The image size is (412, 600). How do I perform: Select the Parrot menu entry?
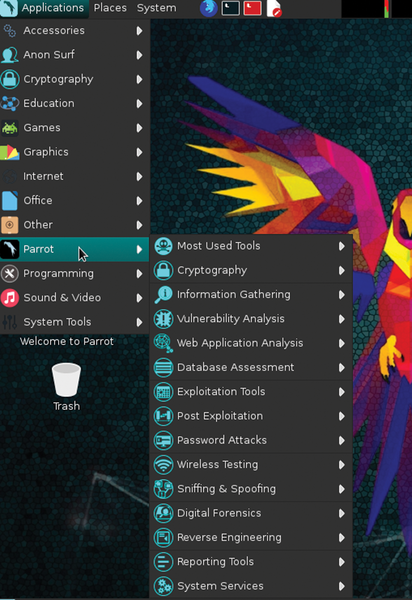coord(74,249)
